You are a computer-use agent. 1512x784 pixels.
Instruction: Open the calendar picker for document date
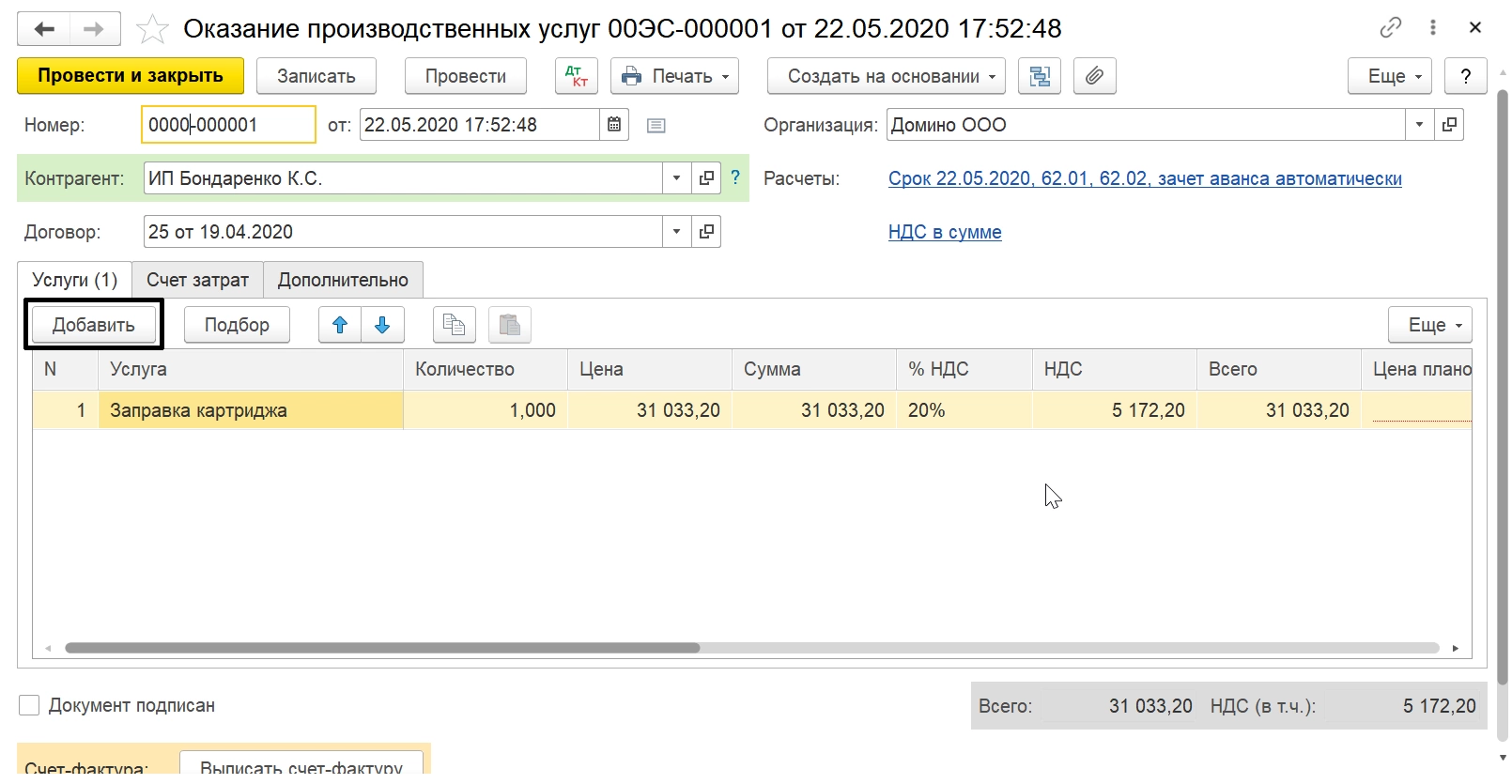(613, 125)
